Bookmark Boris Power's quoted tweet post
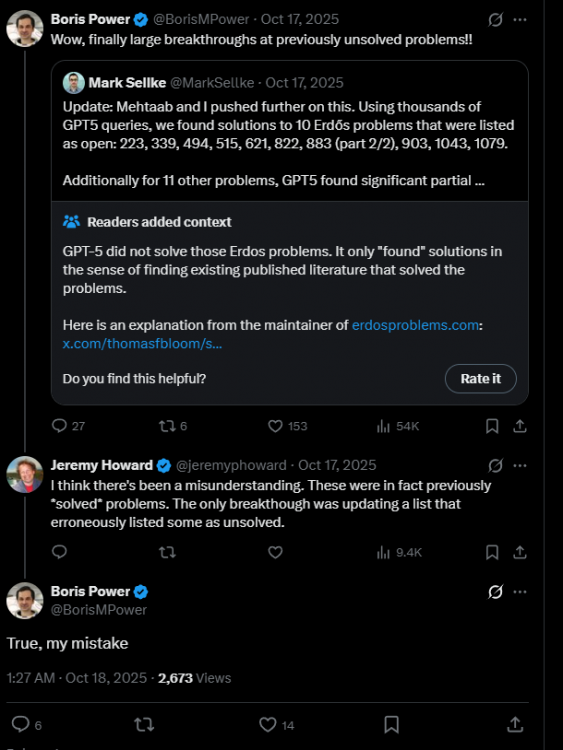This screenshot has height=750, width=563. tap(492, 426)
